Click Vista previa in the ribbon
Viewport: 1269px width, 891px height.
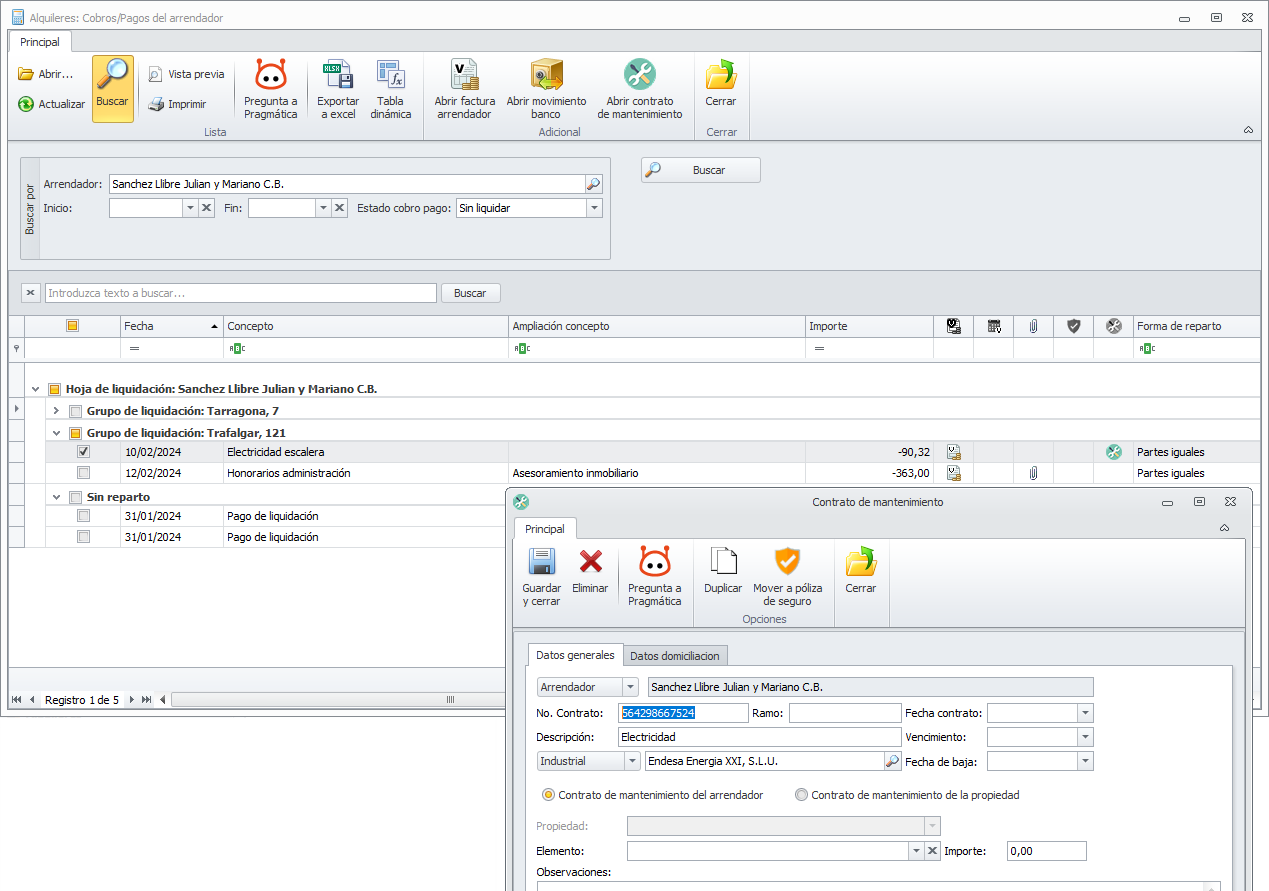click(x=187, y=74)
